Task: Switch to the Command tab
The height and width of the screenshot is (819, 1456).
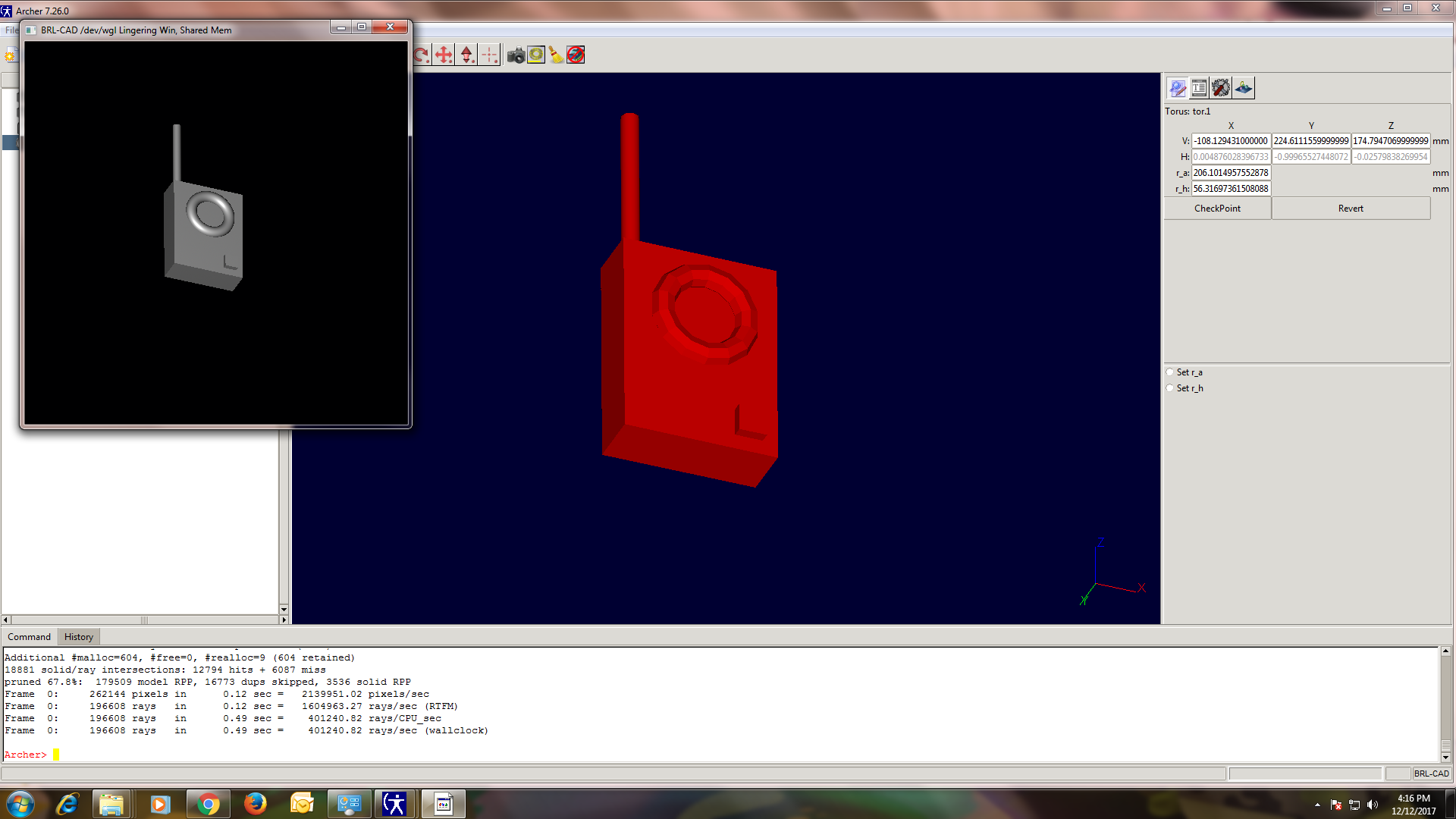Action: click(29, 637)
